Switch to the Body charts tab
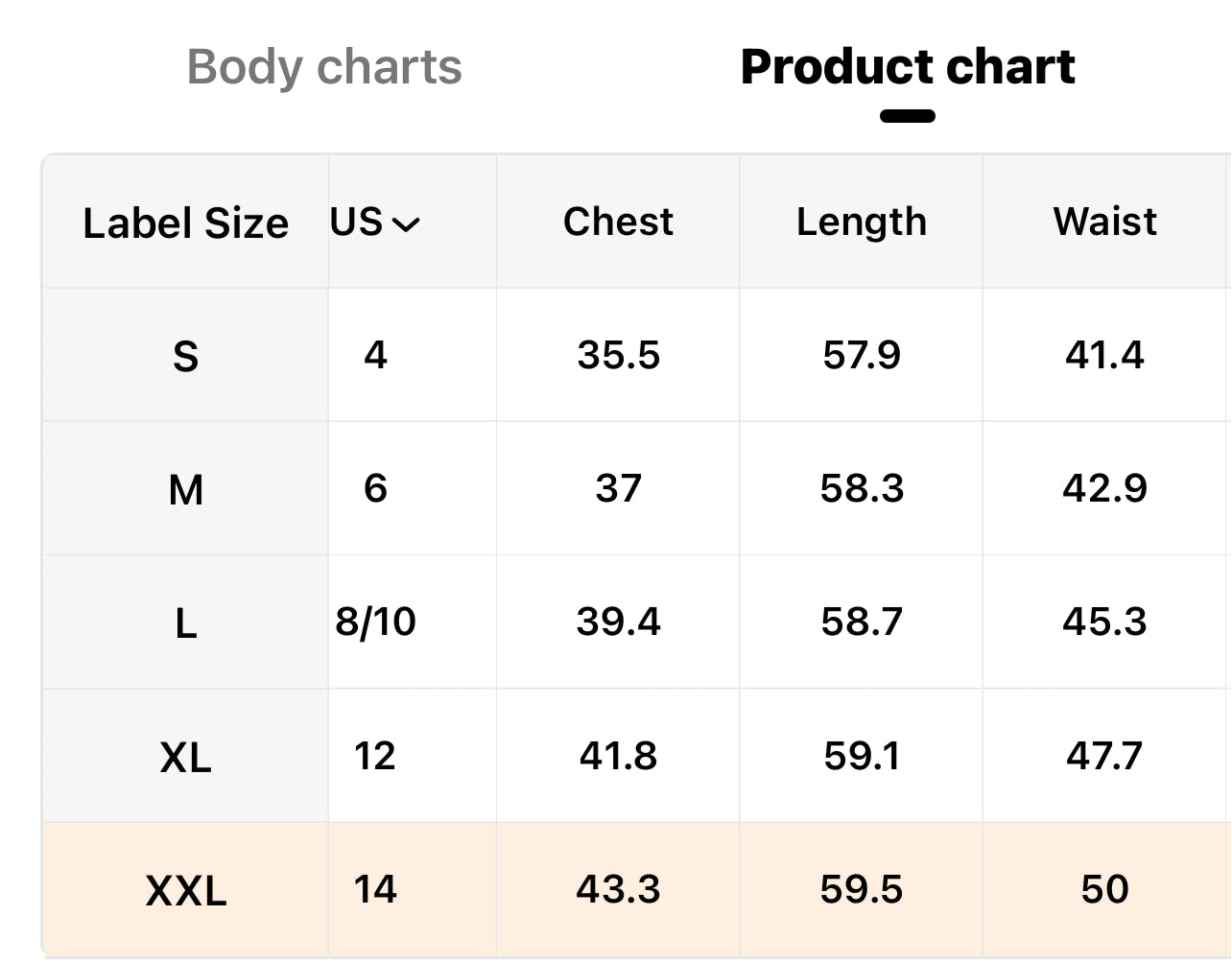This screenshot has height=963, width=1232. click(x=324, y=68)
